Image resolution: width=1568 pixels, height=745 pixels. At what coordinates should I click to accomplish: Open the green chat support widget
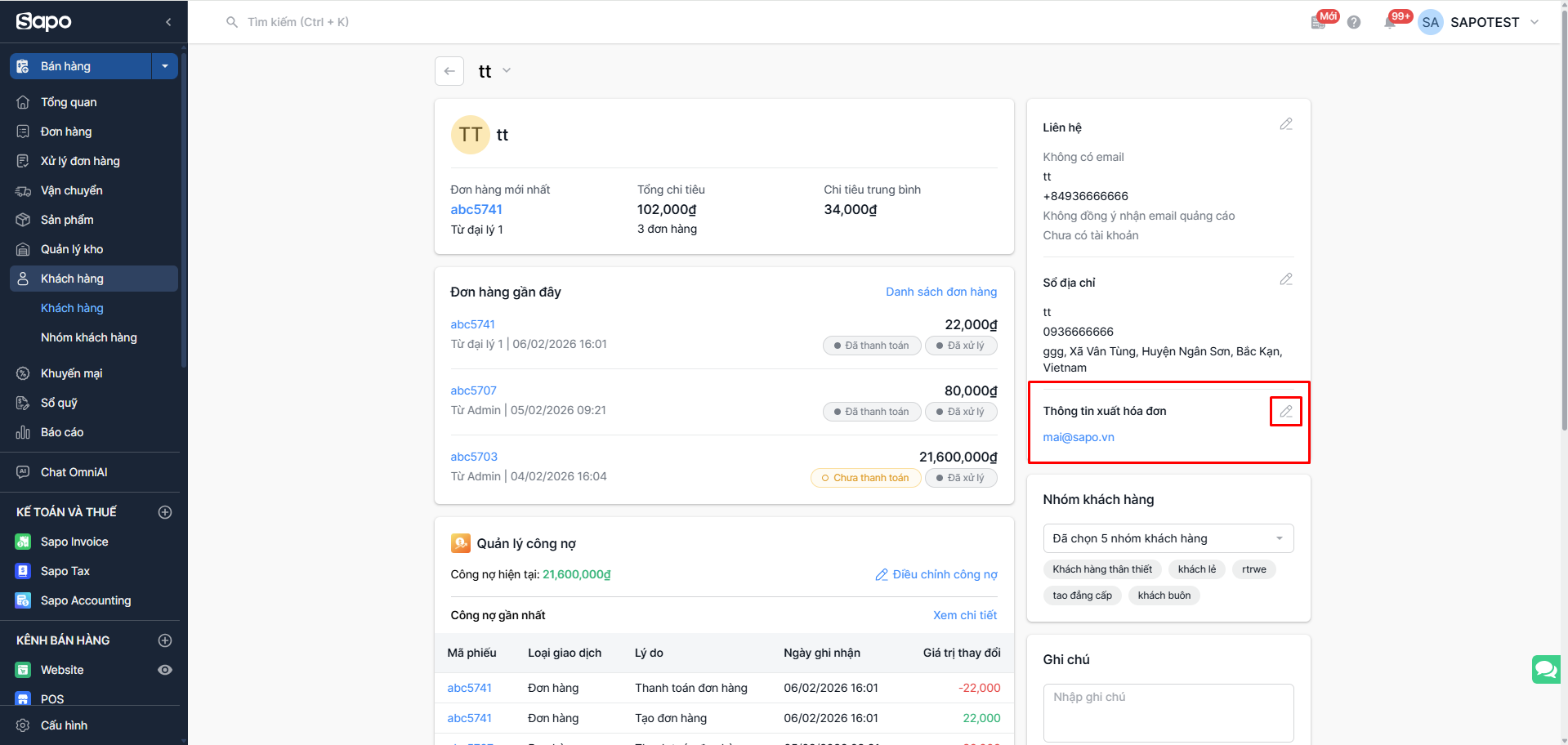[x=1545, y=669]
